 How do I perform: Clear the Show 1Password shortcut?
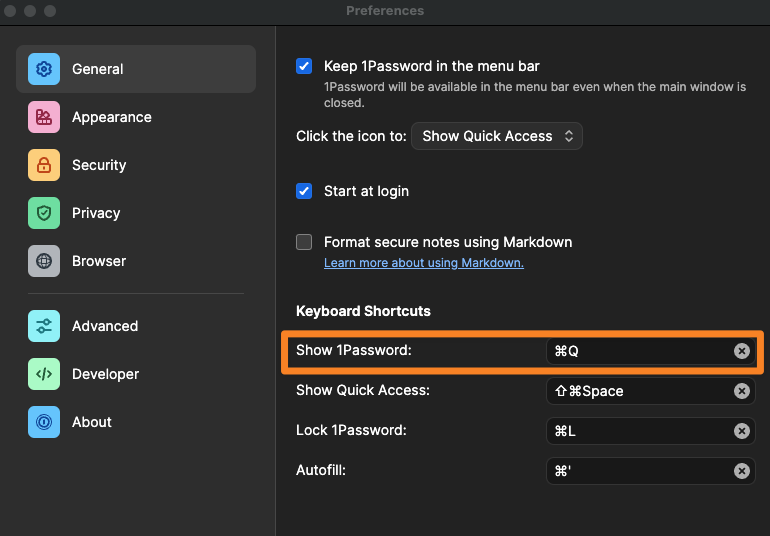(x=741, y=351)
